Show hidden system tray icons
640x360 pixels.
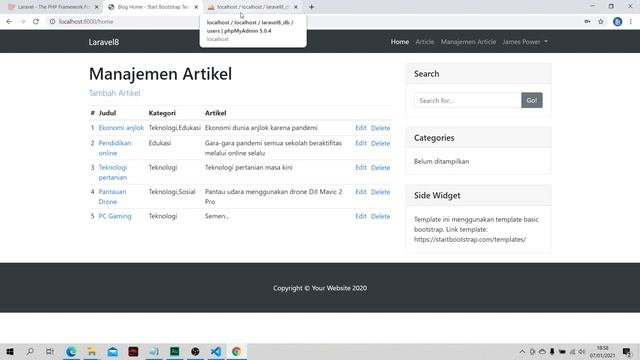click(x=522, y=351)
